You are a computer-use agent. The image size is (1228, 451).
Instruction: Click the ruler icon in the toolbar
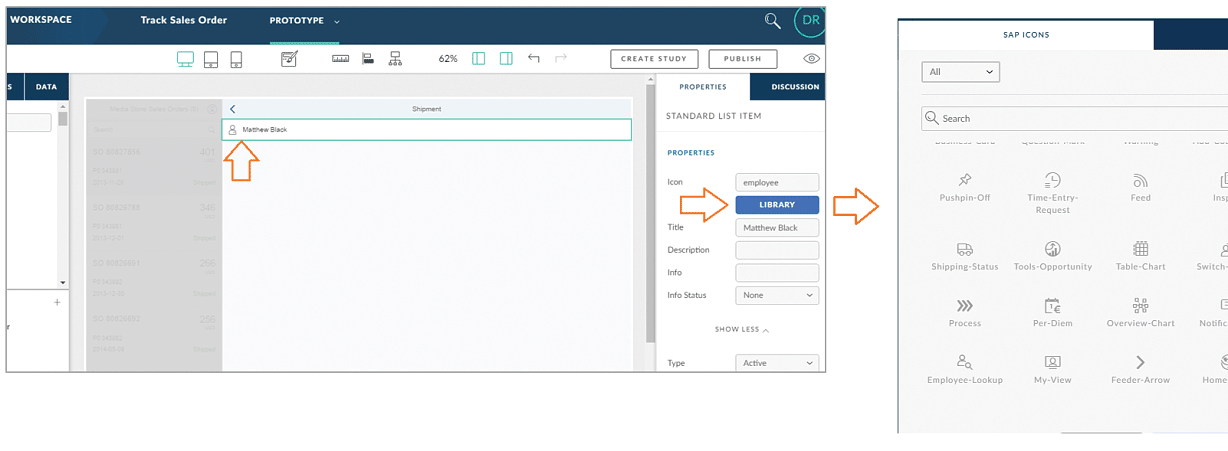[x=341, y=59]
